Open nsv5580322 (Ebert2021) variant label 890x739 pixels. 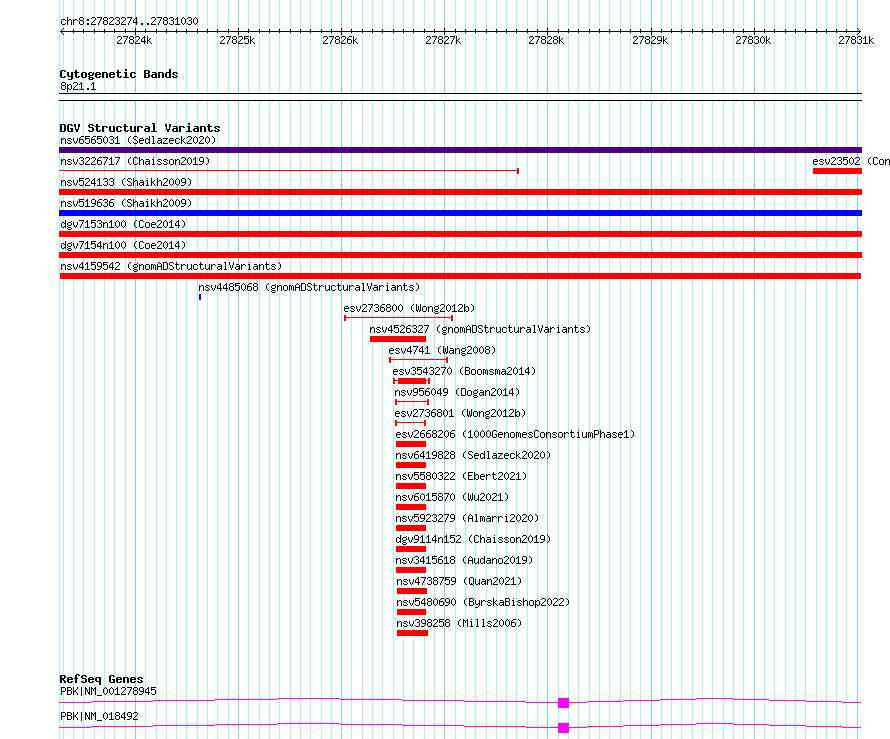click(x=461, y=476)
